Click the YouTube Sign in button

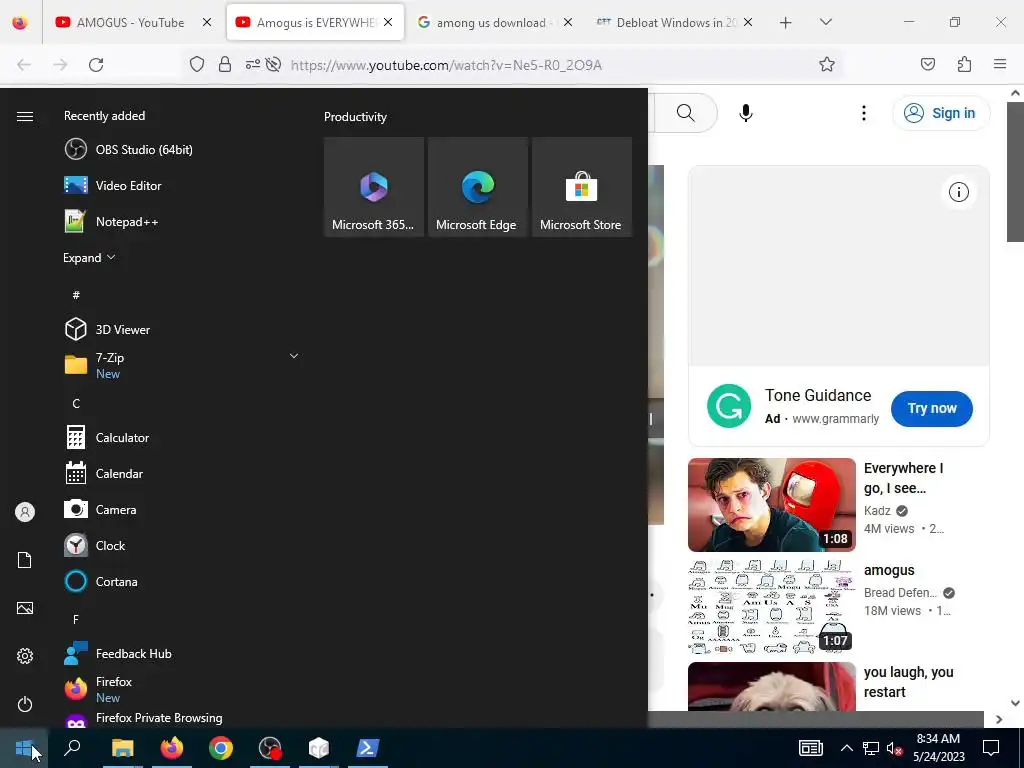pos(941,113)
